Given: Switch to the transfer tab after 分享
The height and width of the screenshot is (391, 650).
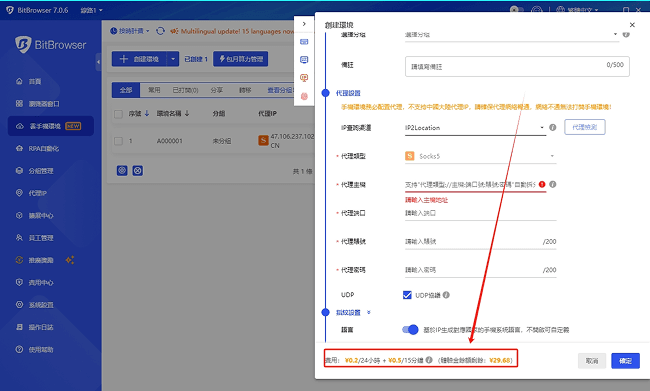Looking at the screenshot, I should pyautogui.click(x=245, y=90).
